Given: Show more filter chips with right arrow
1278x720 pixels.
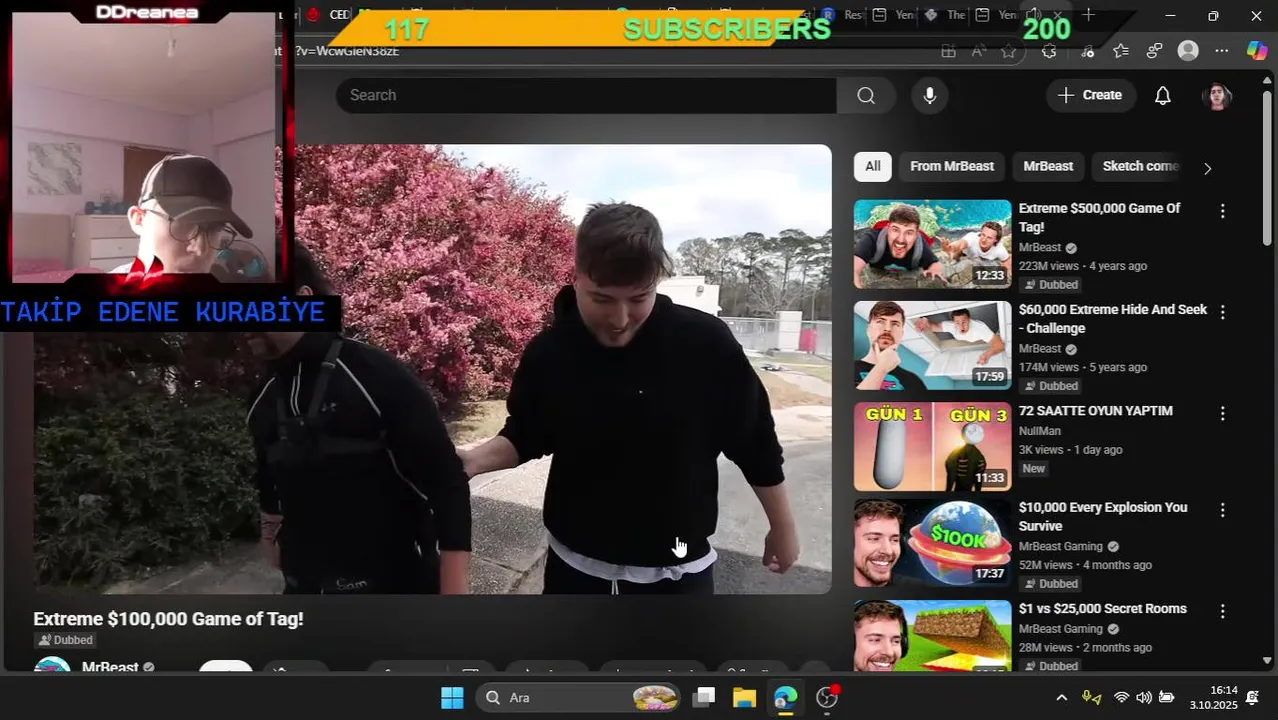Looking at the screenshot, I should 1207,168.
